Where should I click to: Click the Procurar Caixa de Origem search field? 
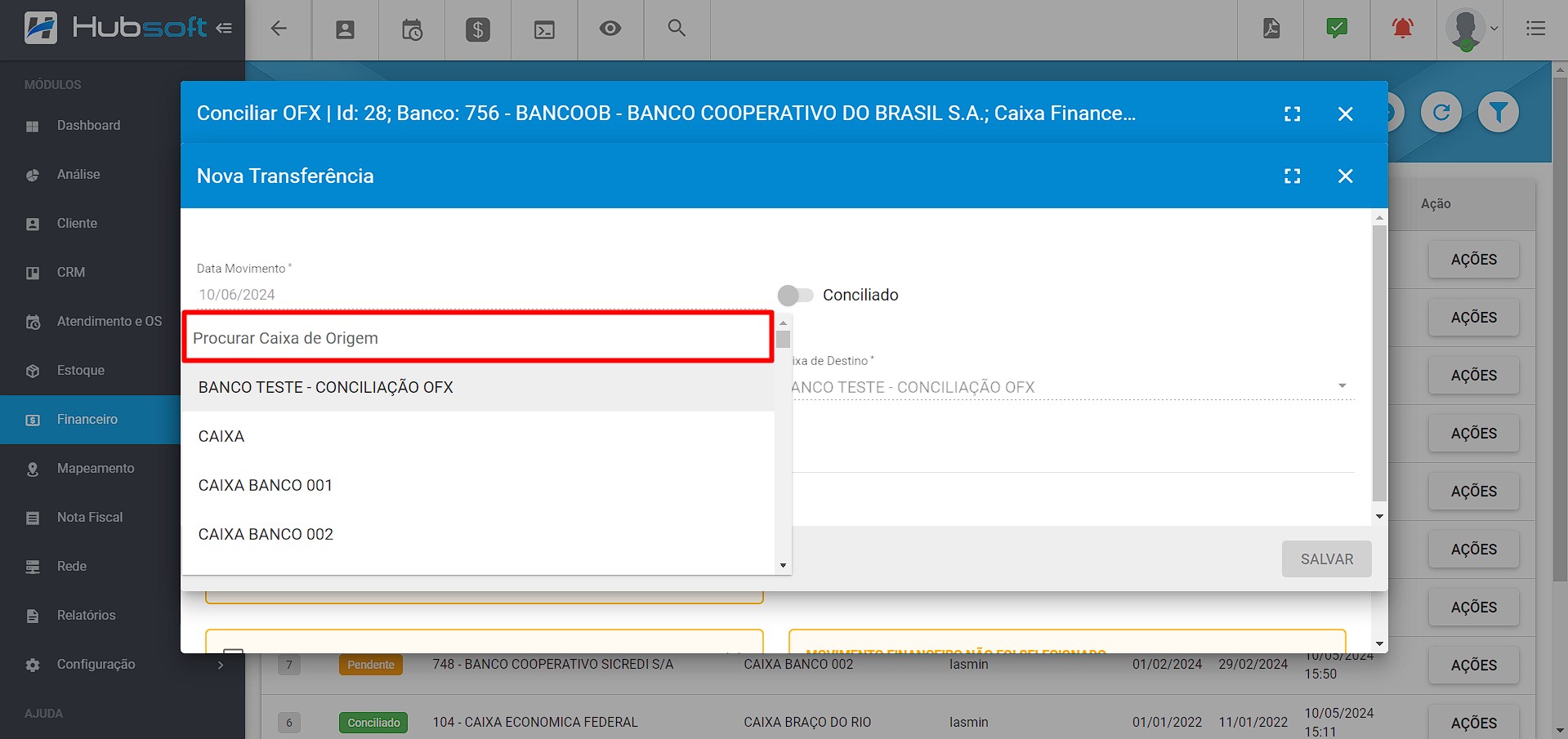coord(478,337)
